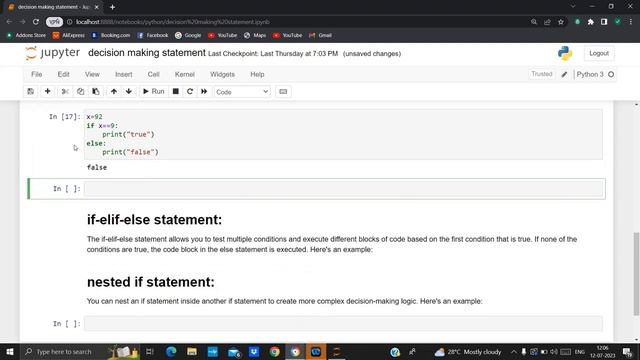Open the command palette keyboard icon
This screenshot has height=360, width=640.
pos(283,91)
